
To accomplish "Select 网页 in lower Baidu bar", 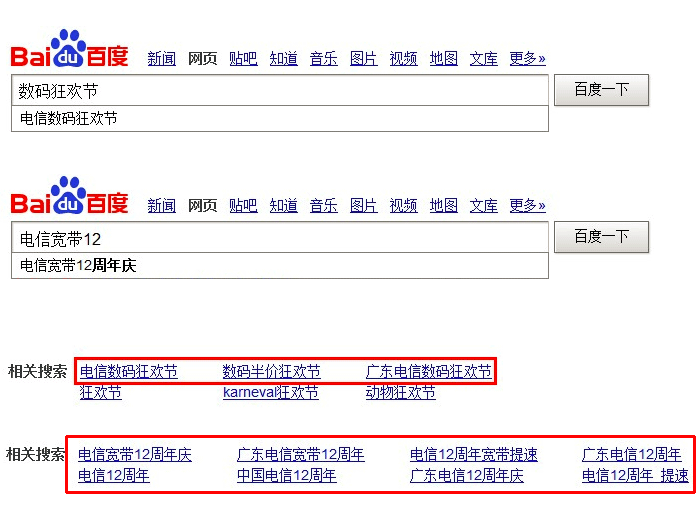I will point(202,206).
